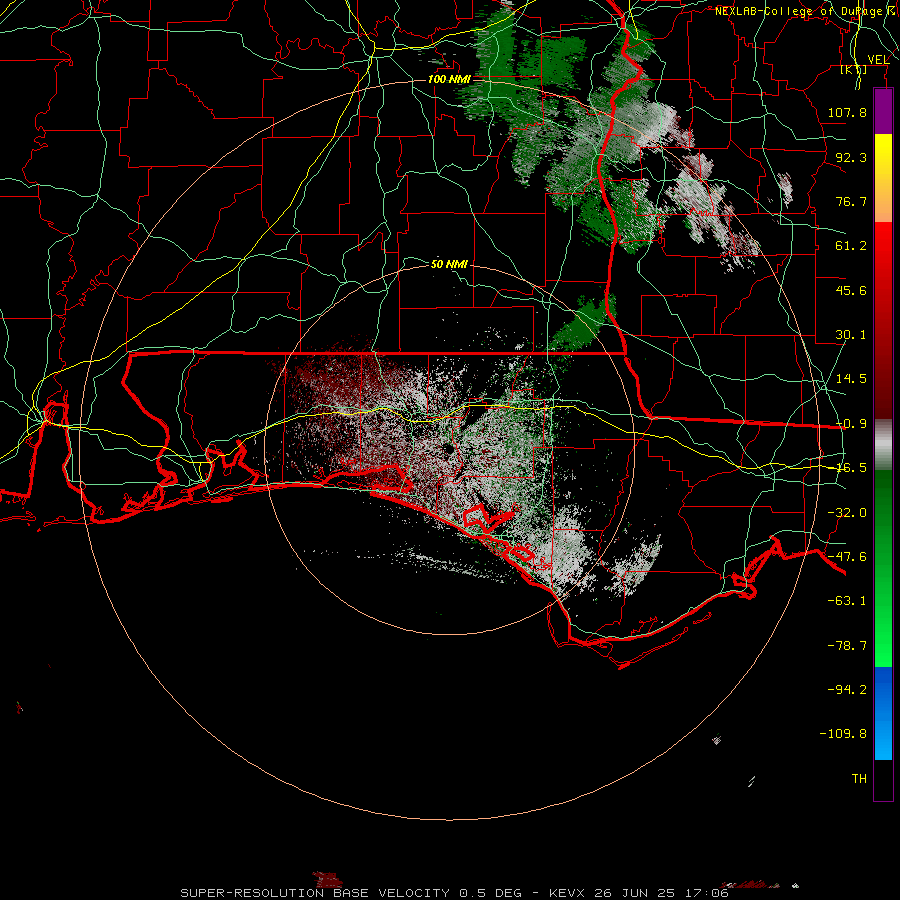Screen dimensions: 900x900
Task: Click the -94.2 legend value
Action: [847, 689]
